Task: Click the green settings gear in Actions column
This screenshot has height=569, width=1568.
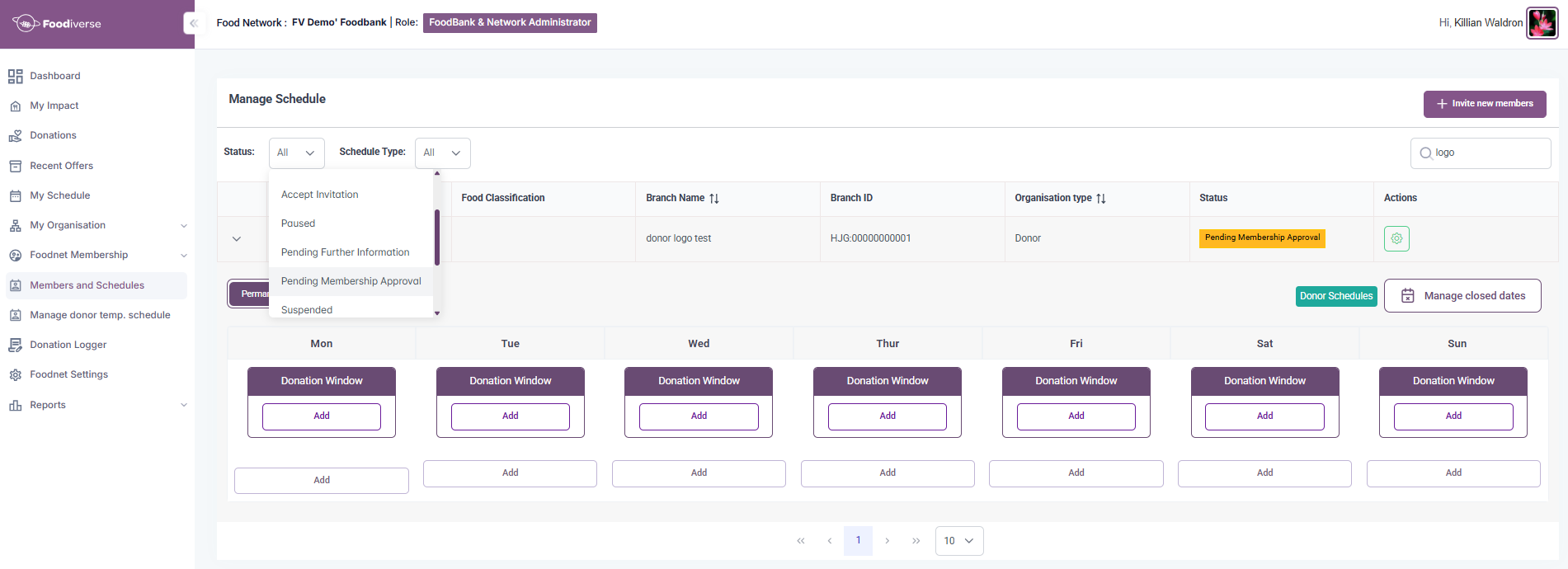Action: coord(1396,238)
